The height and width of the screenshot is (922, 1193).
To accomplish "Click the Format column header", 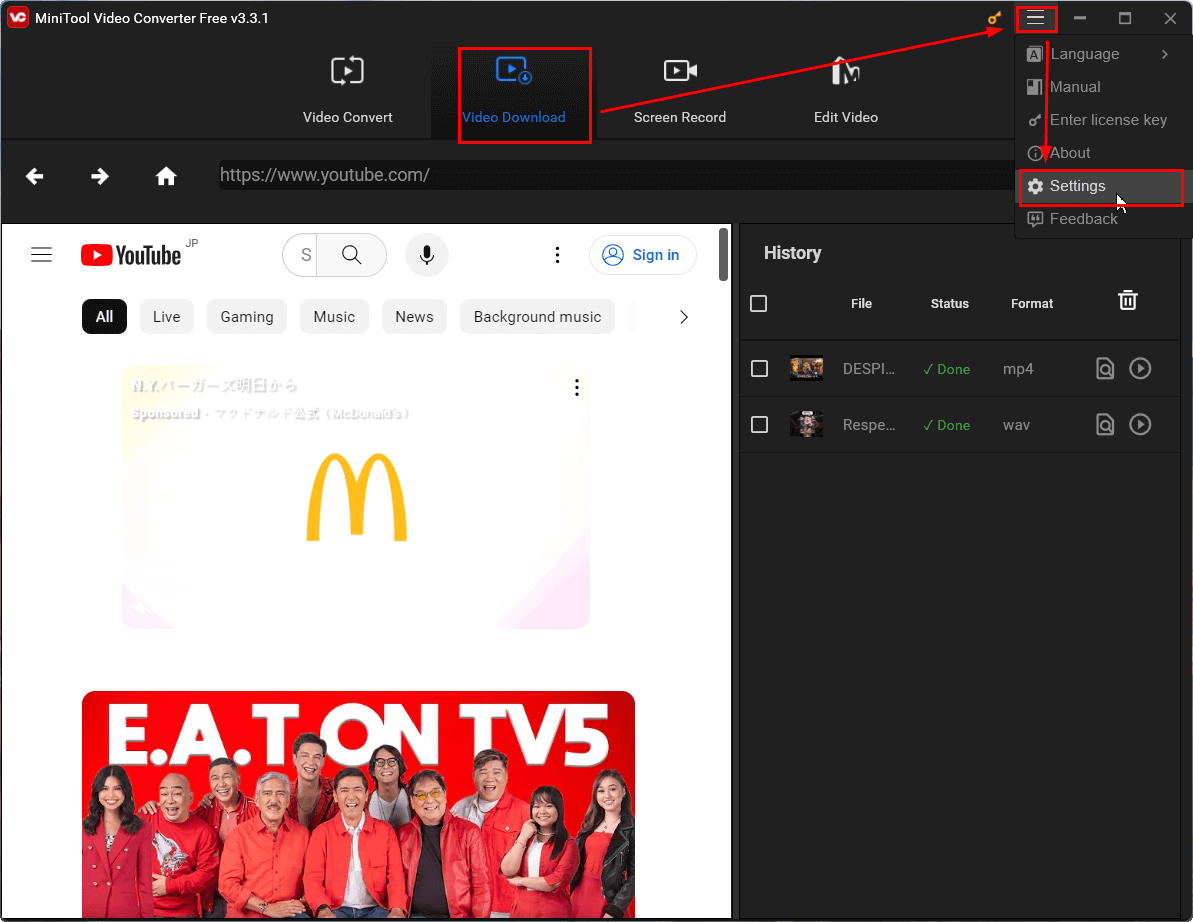I will pos(1032,304).
